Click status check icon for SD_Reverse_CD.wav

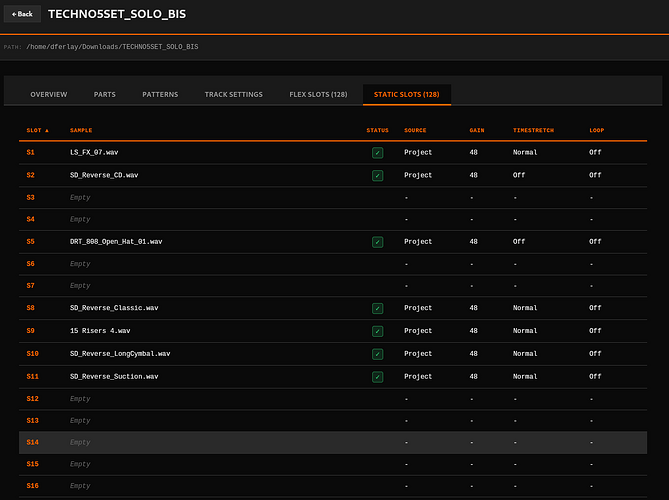[378, 175]
